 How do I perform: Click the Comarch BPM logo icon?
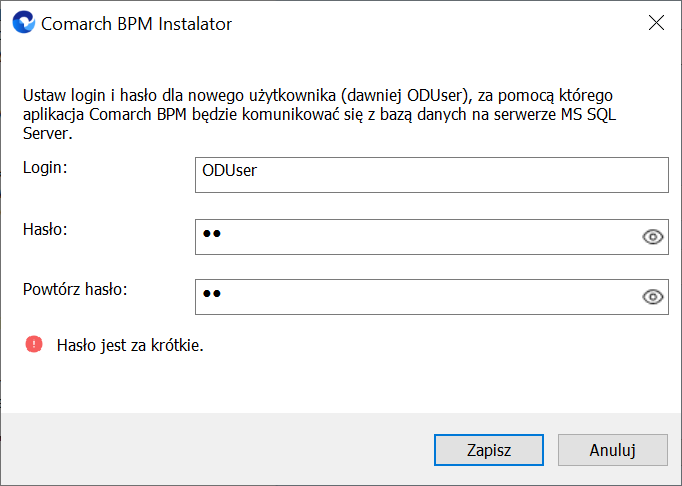pos(23,23)
